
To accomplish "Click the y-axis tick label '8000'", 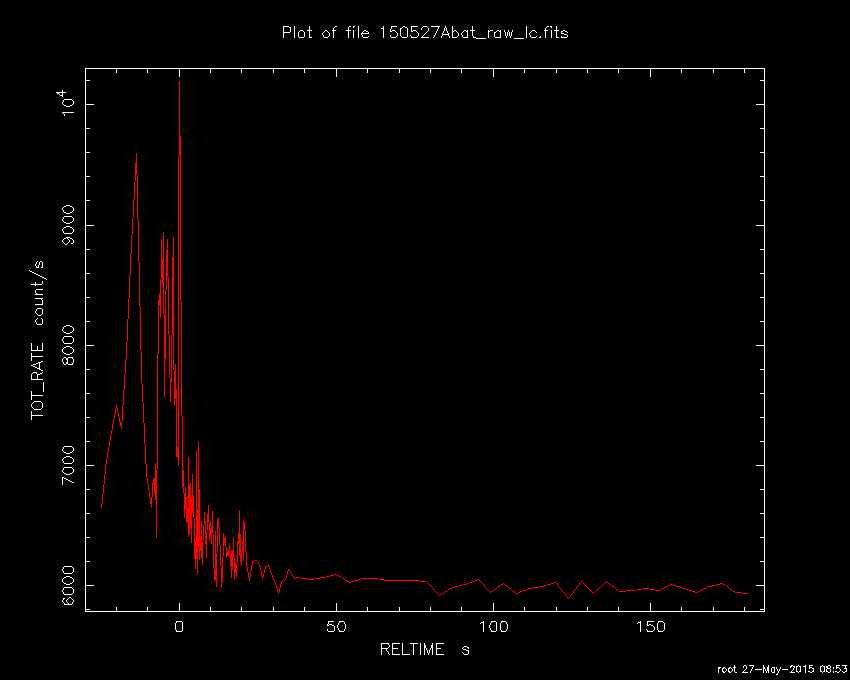I will point(69,345).
